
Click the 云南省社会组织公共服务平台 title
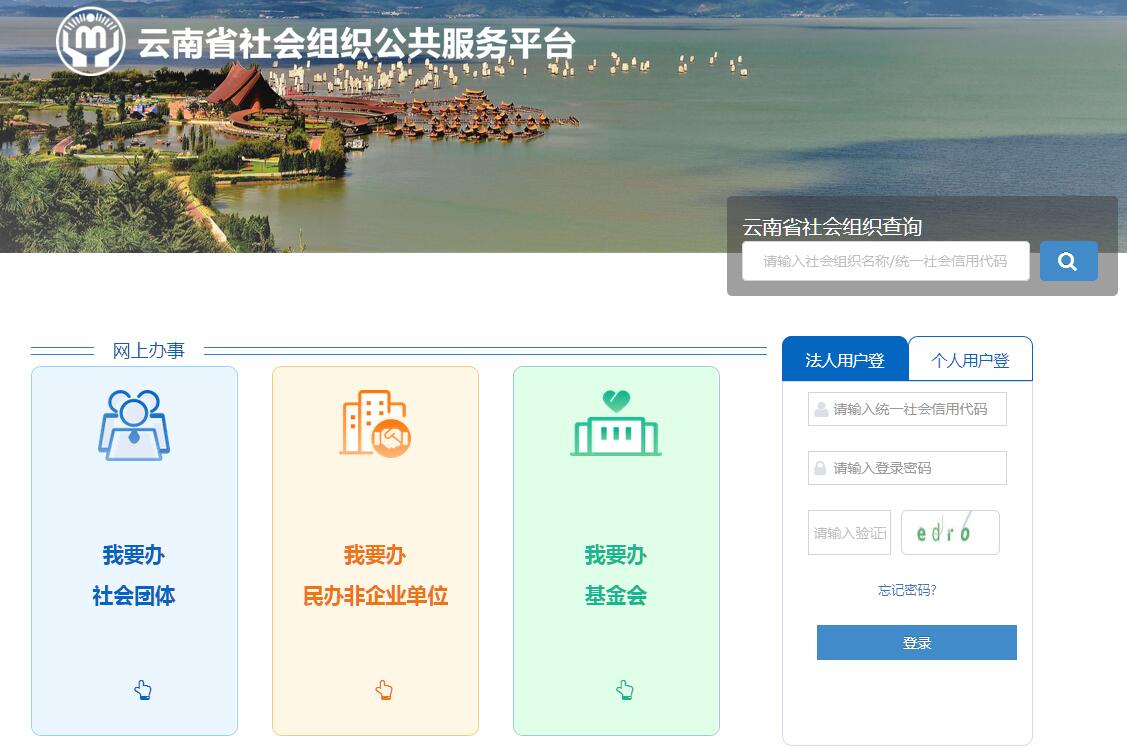[356, 44]
